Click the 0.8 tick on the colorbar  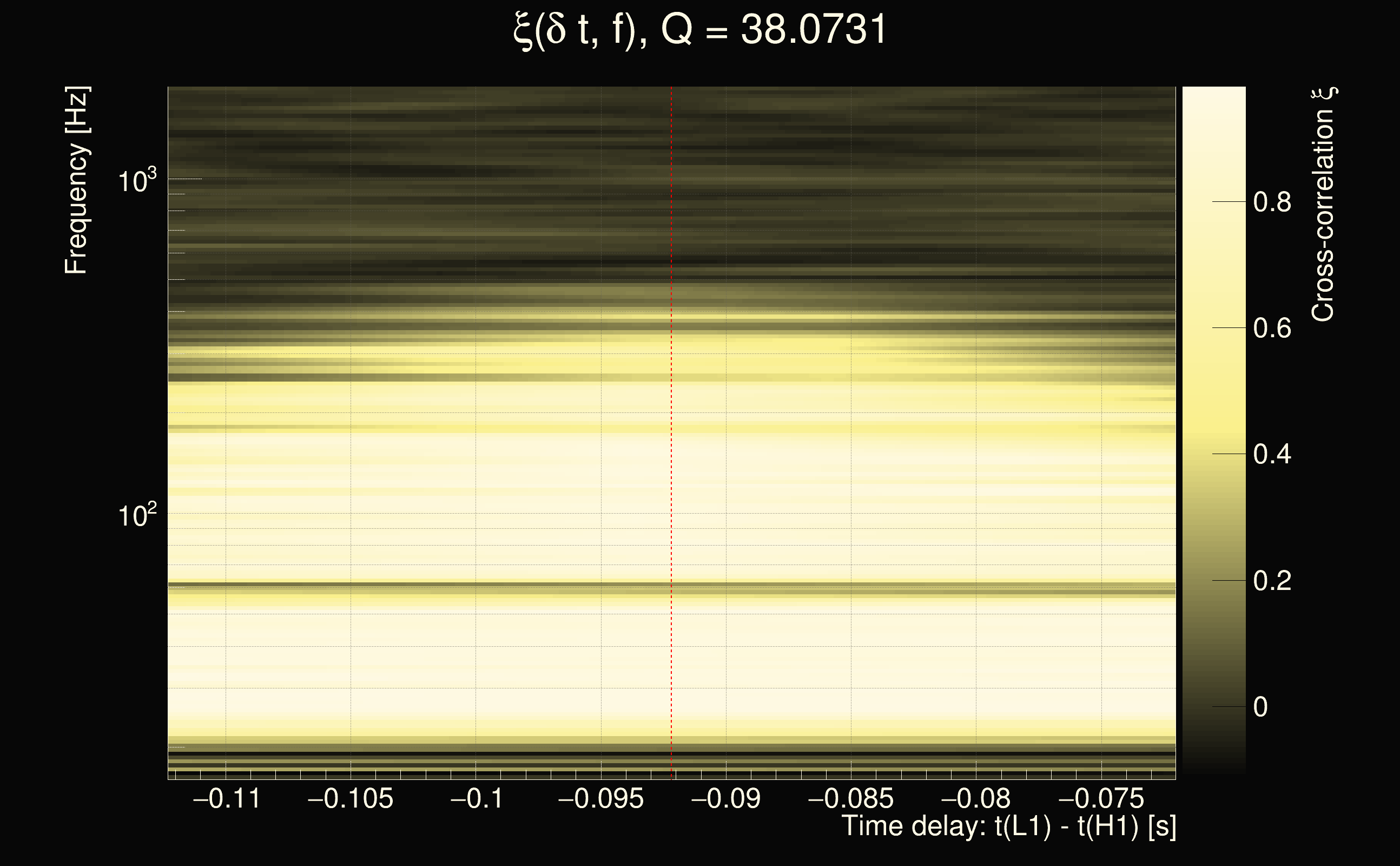pyautogui.click(x=1272, y=202)
